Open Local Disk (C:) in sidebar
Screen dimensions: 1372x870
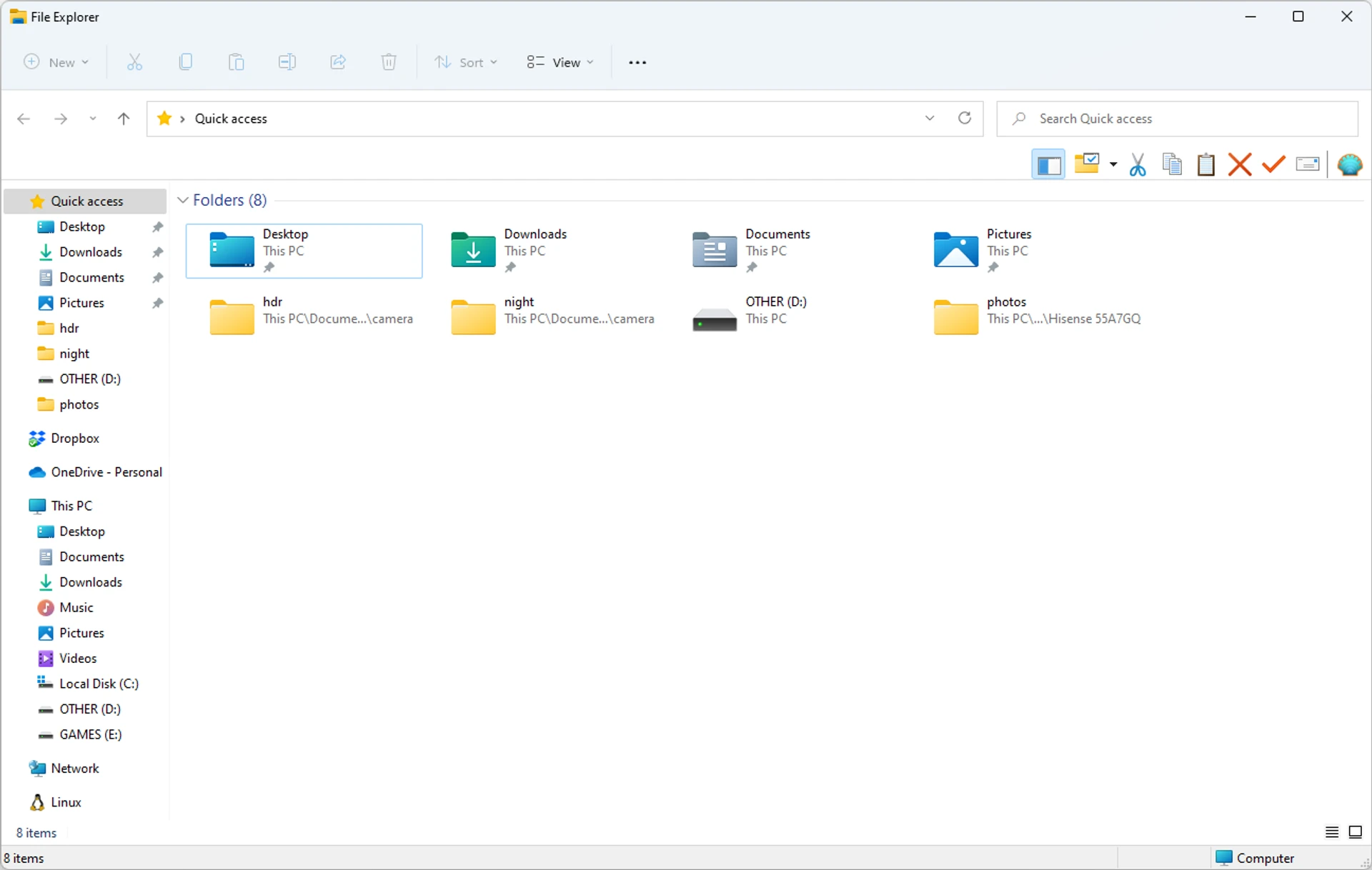(99, 684)
